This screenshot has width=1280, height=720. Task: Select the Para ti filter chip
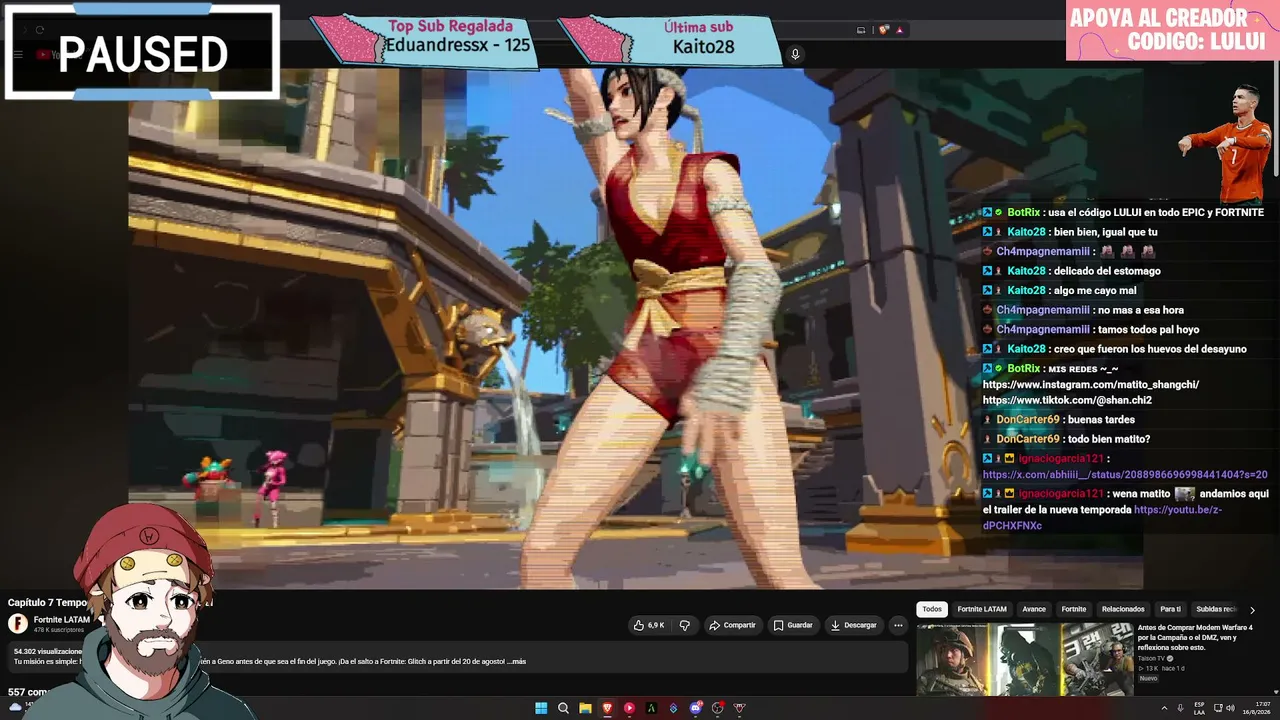click(x=1170, y=609)
